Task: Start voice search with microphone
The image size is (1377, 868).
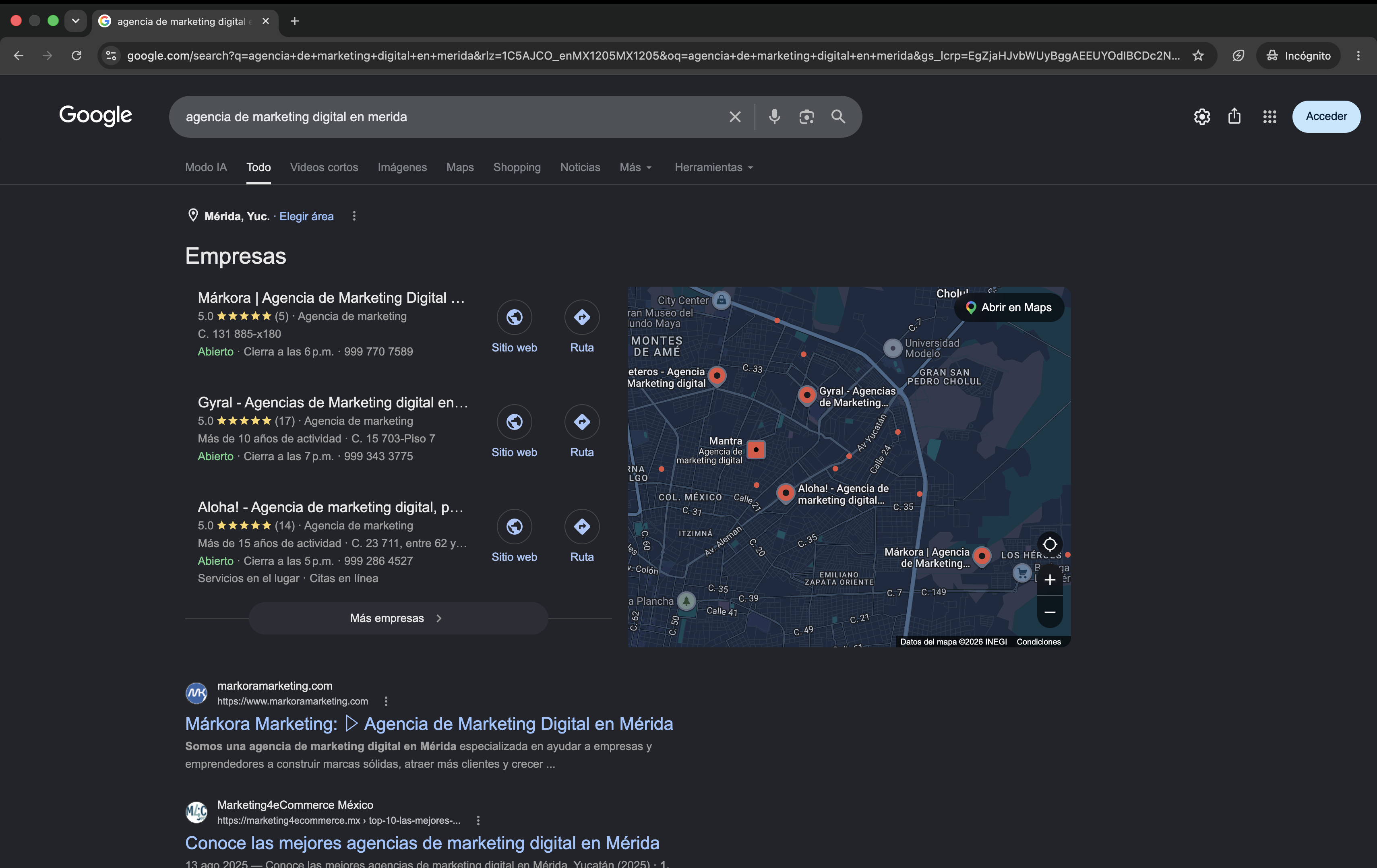Action: coord(774,117)
